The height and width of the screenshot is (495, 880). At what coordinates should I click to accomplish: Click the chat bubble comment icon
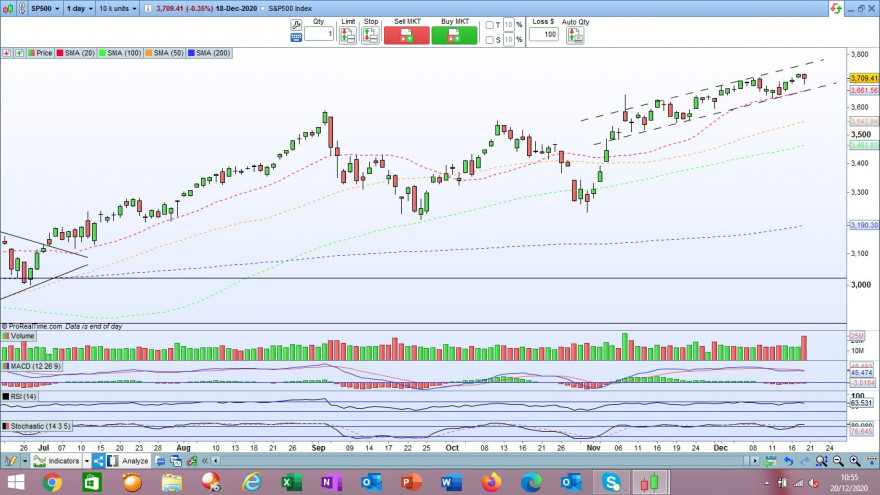(x=161, y=461)
